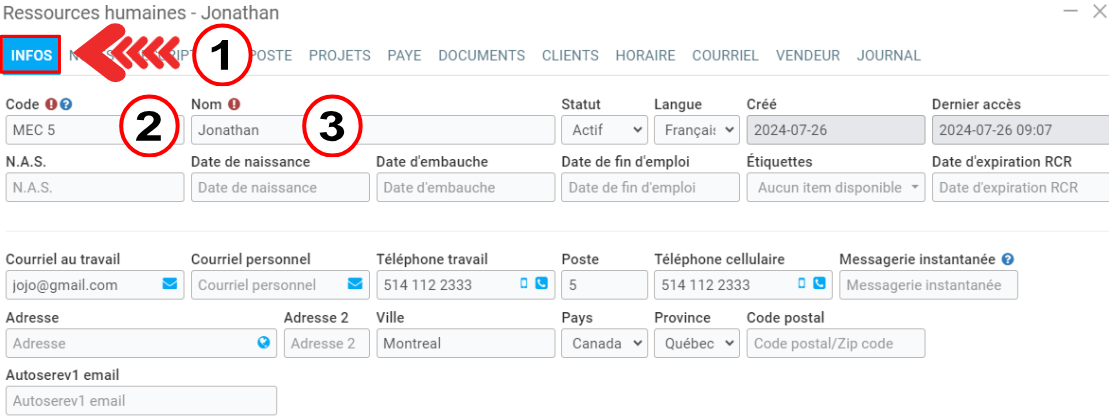Click the globe icon in Adresse field

(264, 343)
